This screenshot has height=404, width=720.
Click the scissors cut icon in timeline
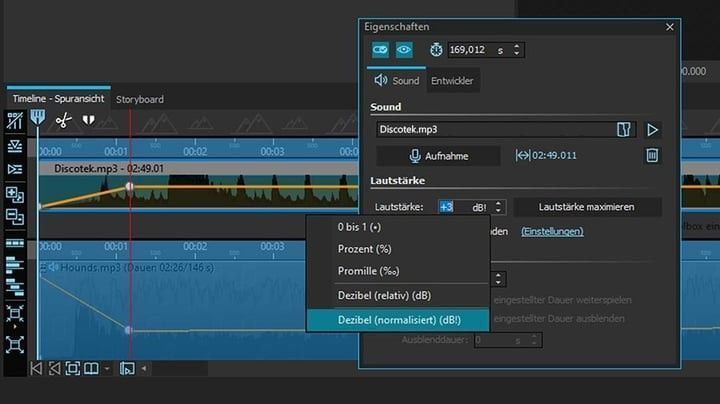[x=63, y=120]
